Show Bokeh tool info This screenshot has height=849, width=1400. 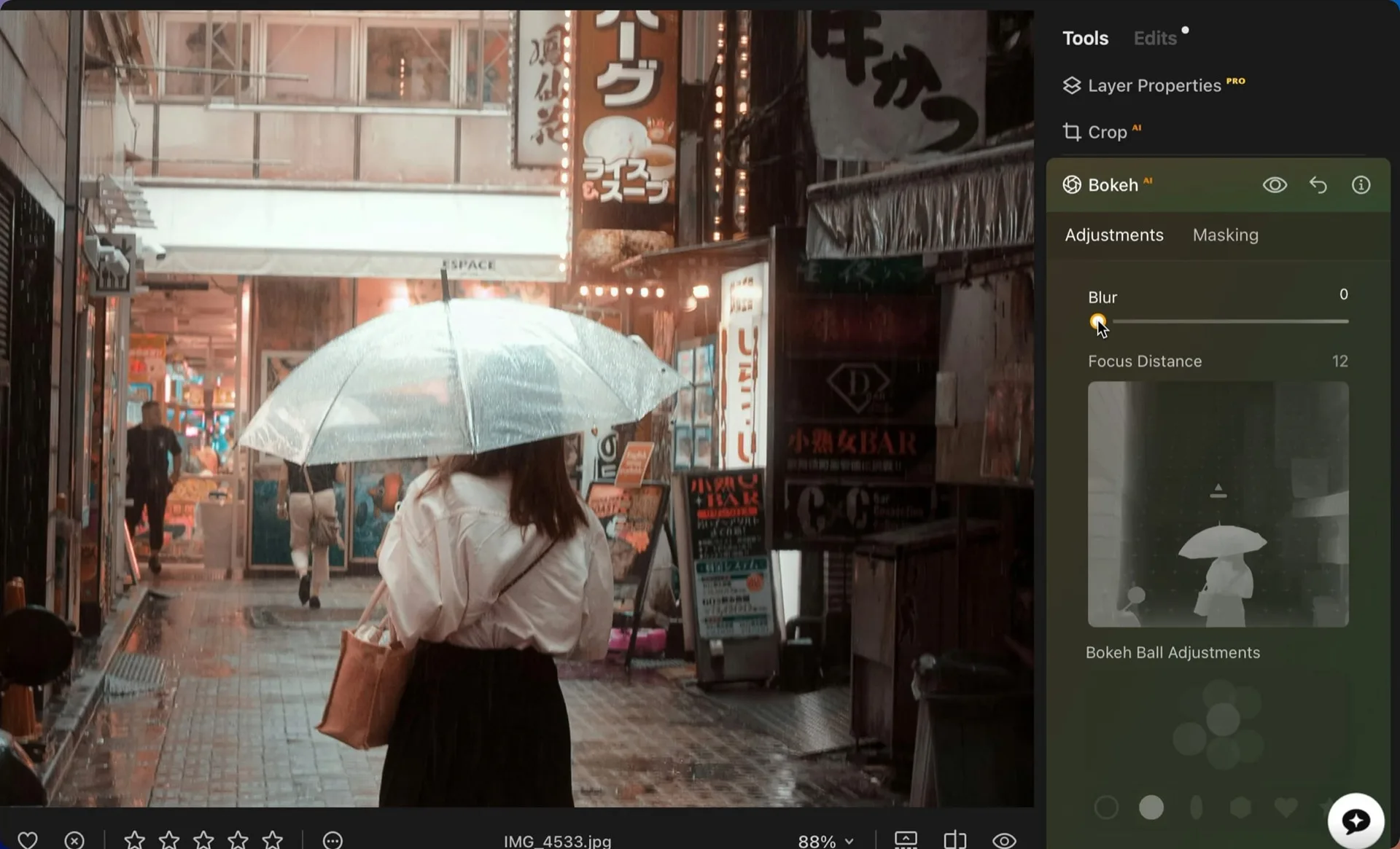click(x=1361, y=185)
